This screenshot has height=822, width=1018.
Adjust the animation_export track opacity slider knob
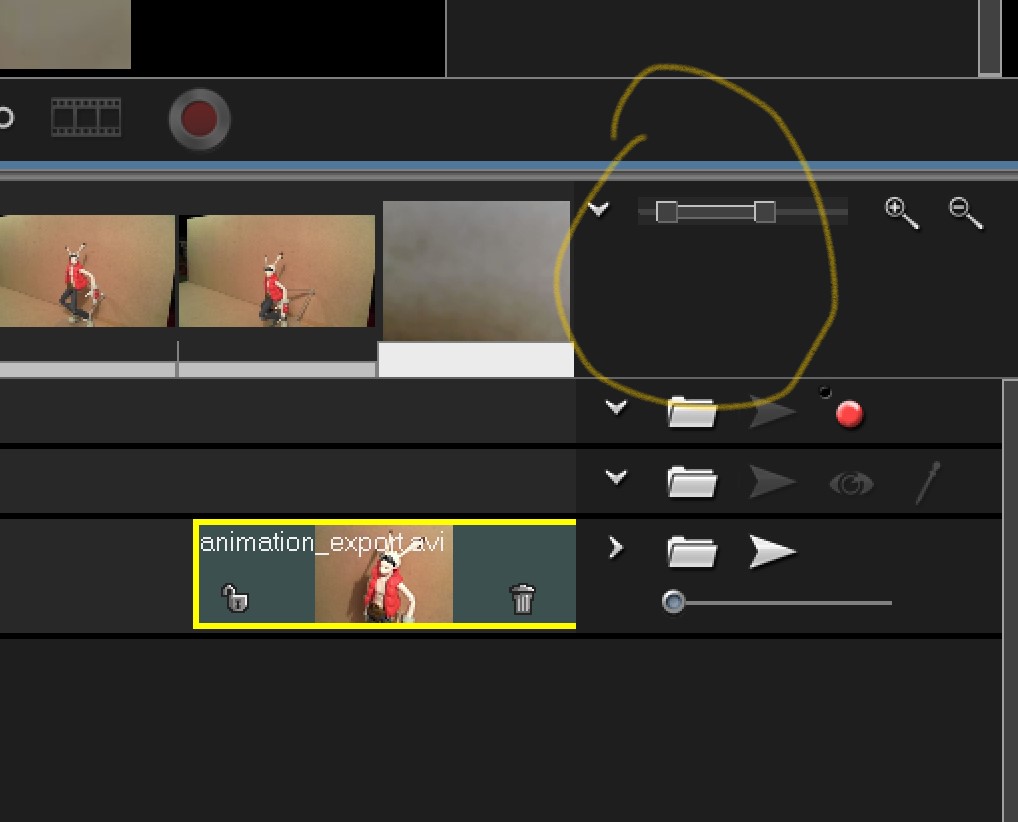[673, 602]
